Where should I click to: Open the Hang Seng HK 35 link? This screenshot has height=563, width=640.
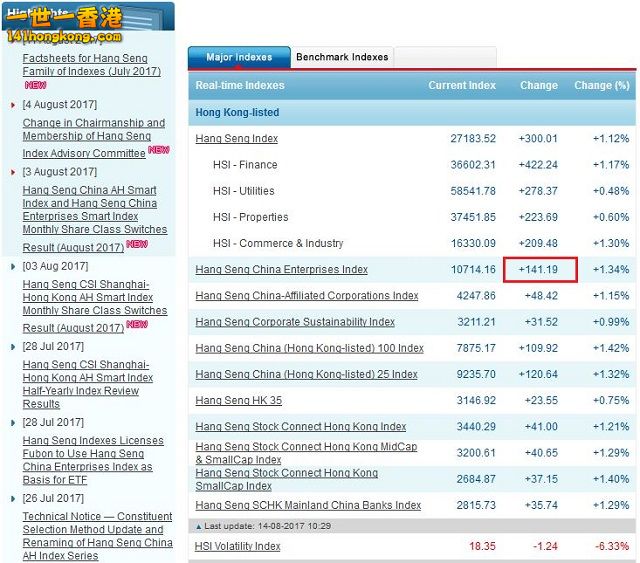pos(238,401)
